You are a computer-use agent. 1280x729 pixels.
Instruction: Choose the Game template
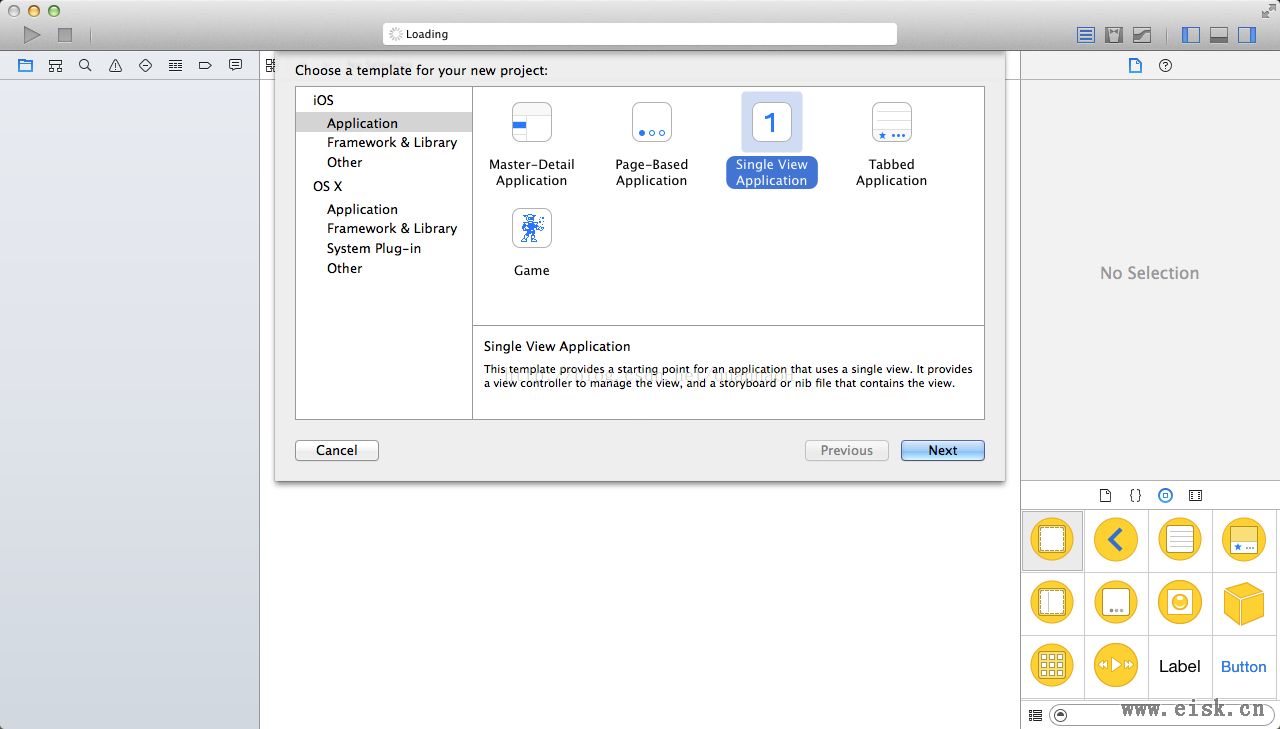532,242
